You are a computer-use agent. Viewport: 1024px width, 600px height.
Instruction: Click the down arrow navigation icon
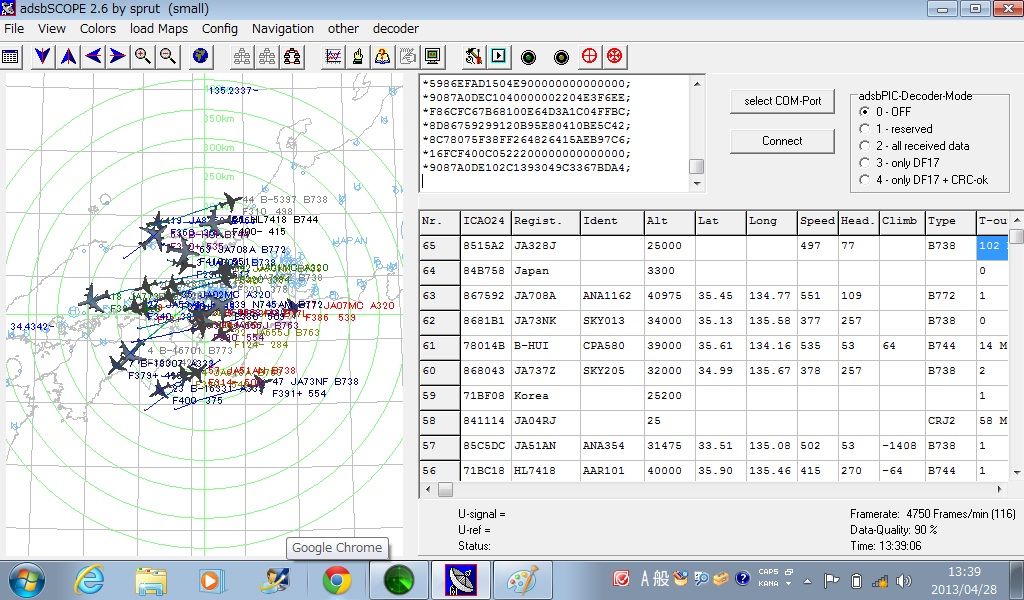42,56
